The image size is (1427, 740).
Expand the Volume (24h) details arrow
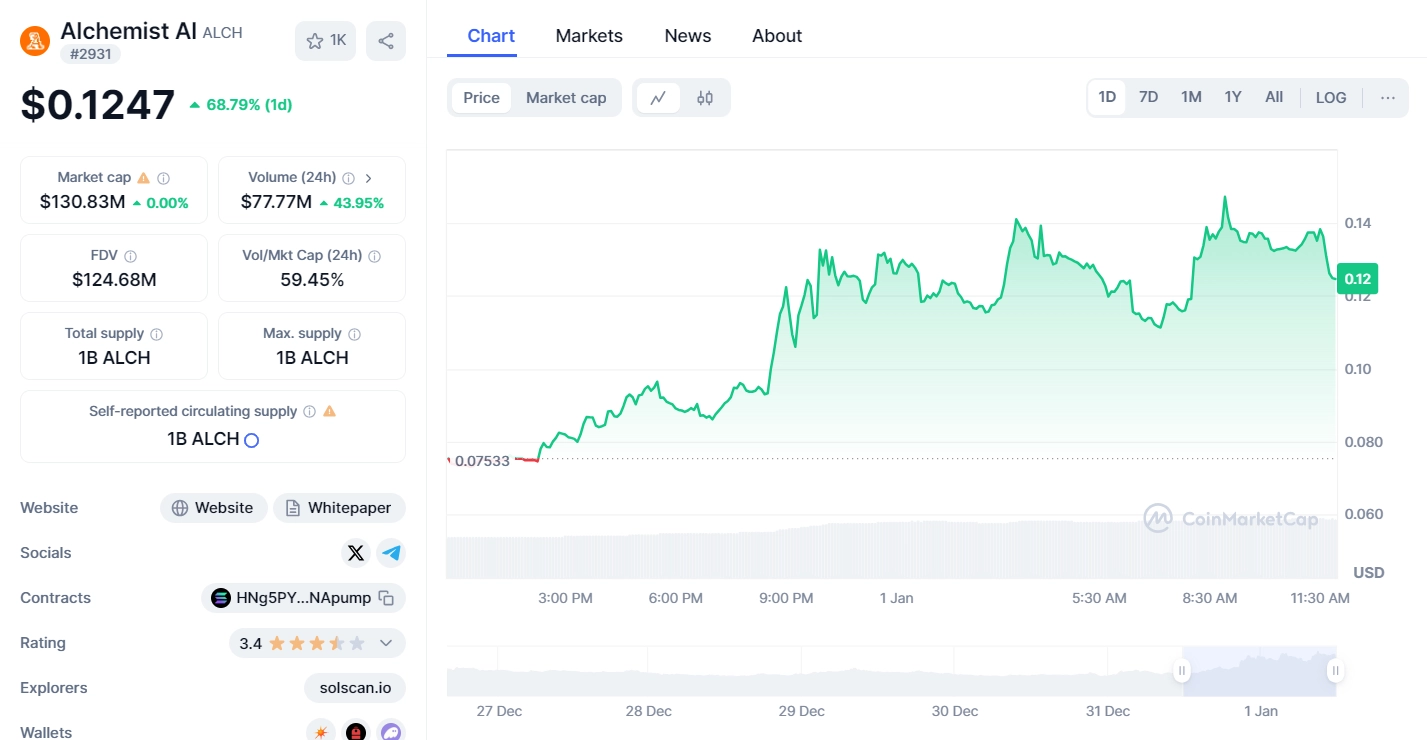[368, 176]
